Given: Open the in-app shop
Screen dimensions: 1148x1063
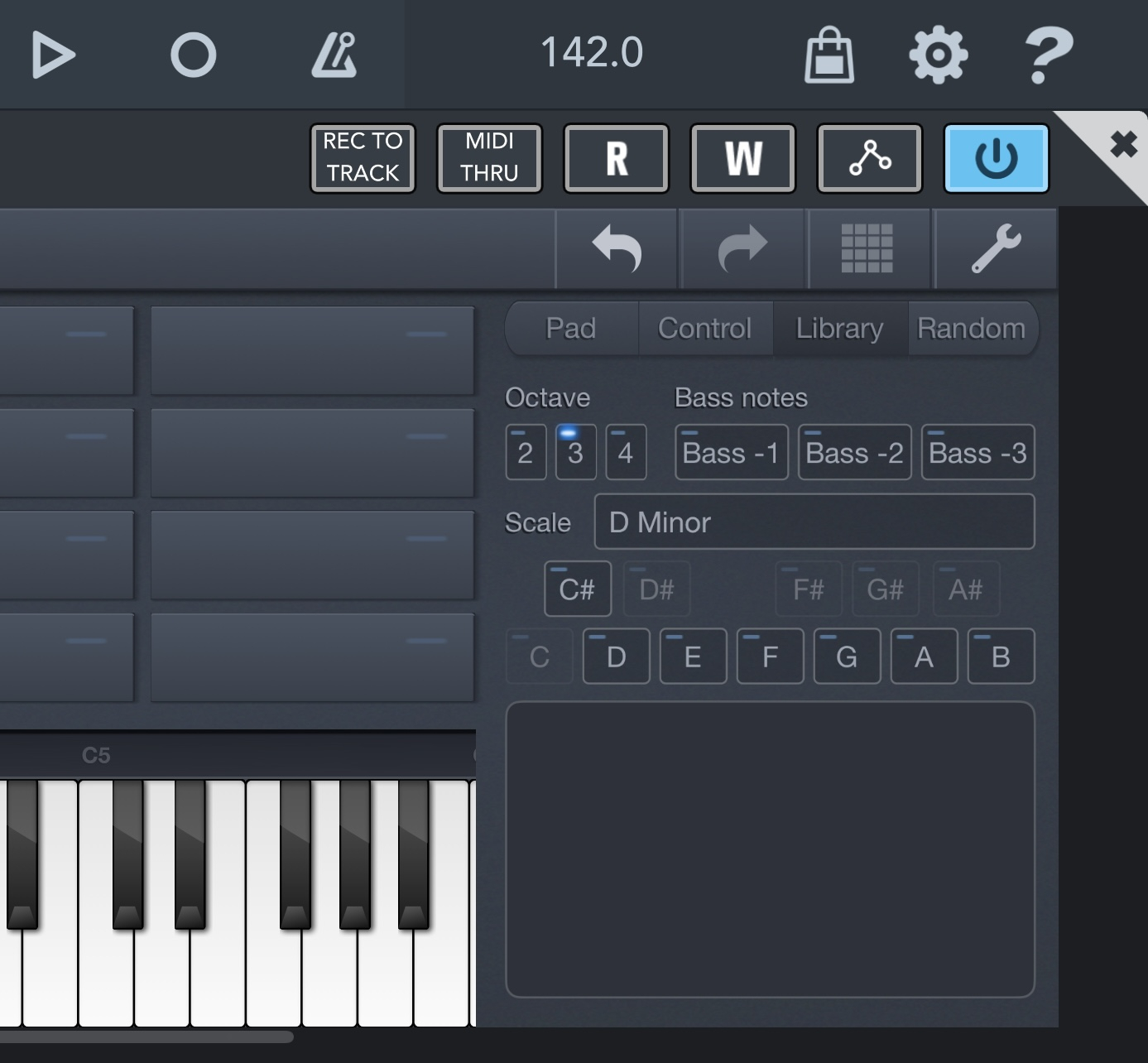Looking at the screenshot, I should (829, 52).
